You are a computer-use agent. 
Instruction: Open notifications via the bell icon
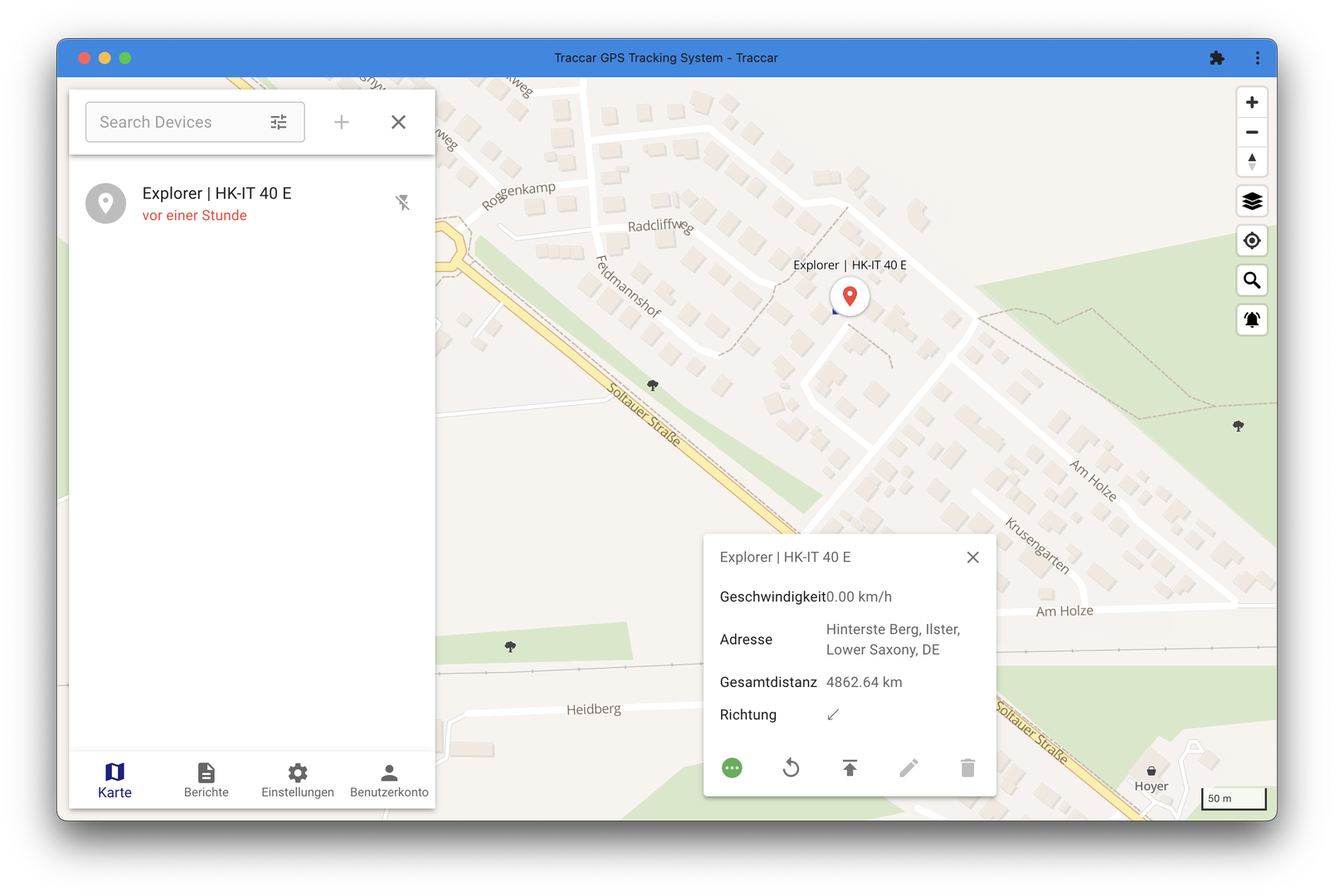click(1251, 320)
